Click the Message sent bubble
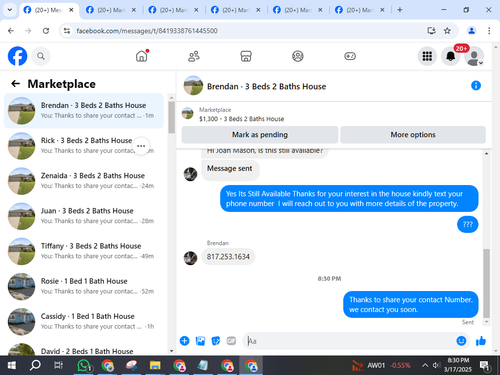Viewport: 500px width, 375px height. [x=230, y=169]
